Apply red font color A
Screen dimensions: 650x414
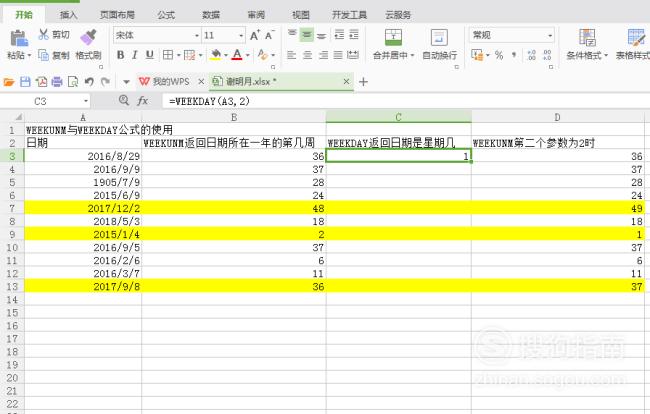[x=237, y=55]
